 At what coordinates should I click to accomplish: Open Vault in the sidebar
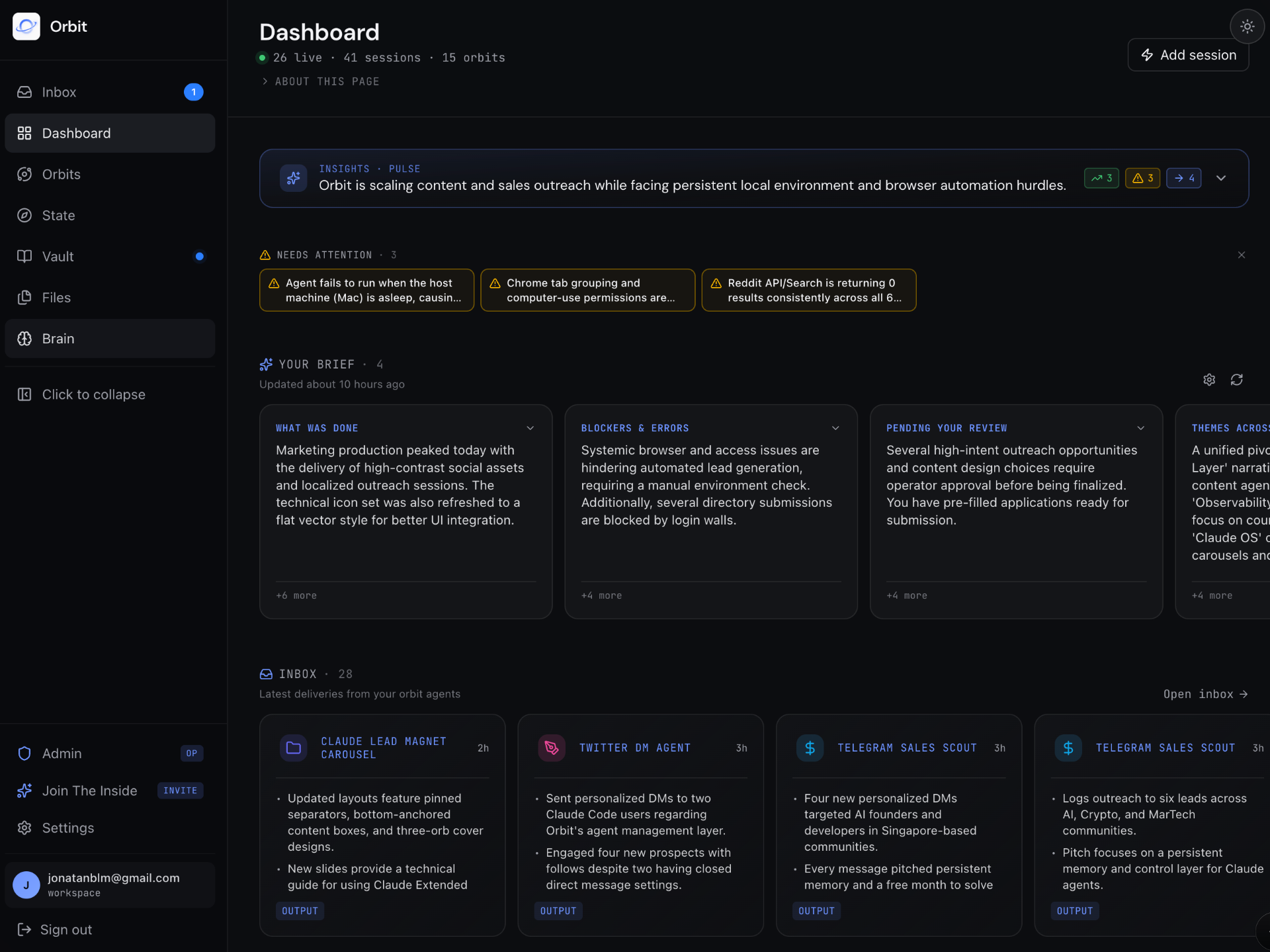[110, 256]
